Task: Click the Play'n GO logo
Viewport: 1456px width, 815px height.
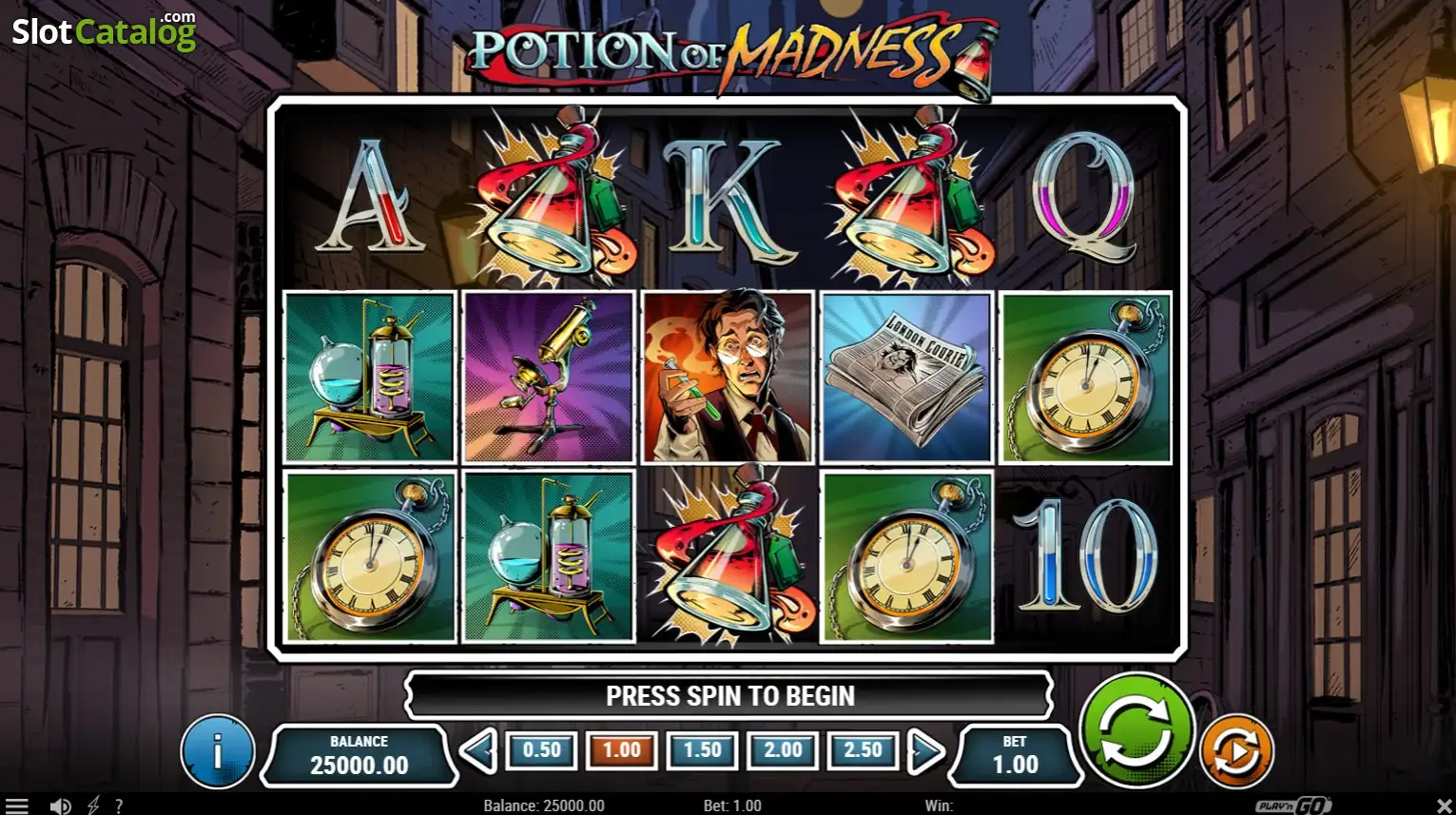Action: (x=1292, y=805)
